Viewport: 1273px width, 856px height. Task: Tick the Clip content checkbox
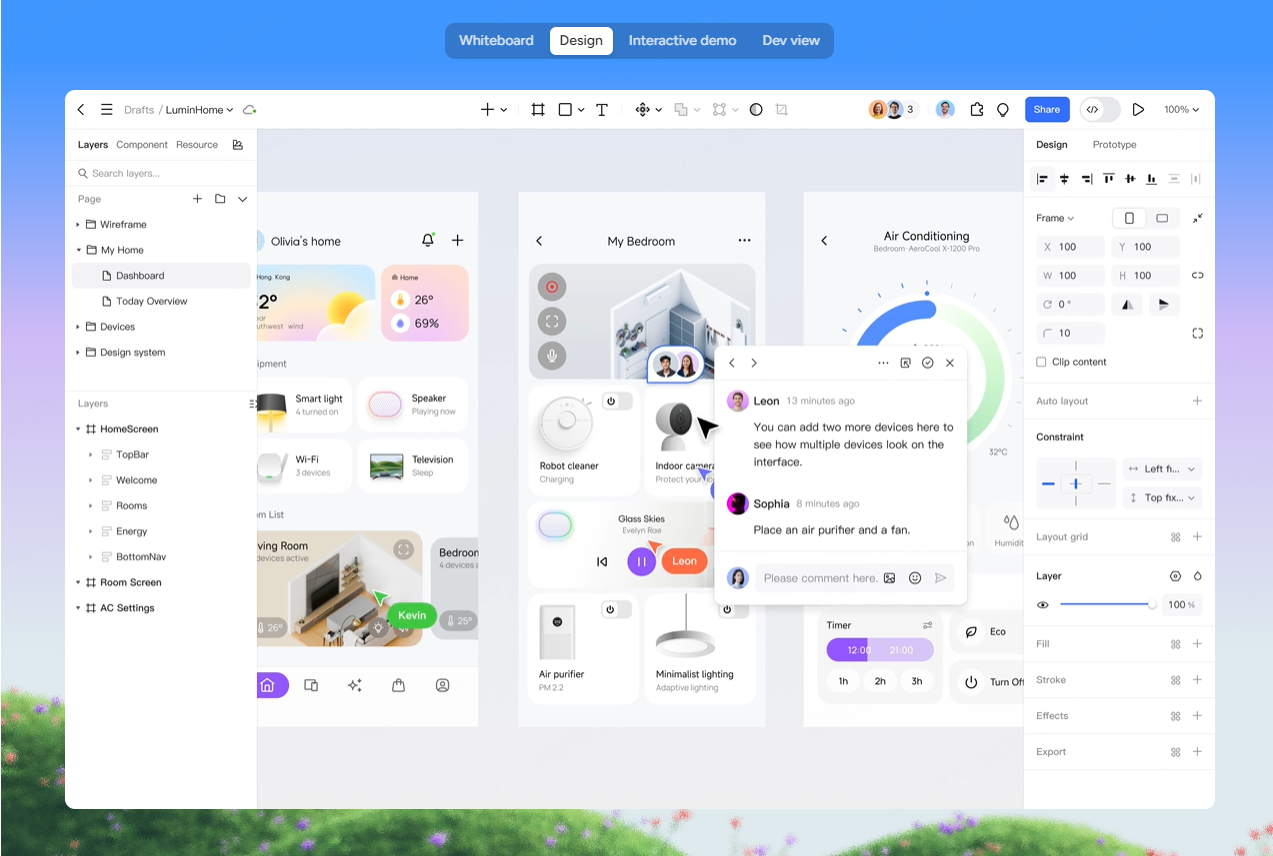(1042, 362)
